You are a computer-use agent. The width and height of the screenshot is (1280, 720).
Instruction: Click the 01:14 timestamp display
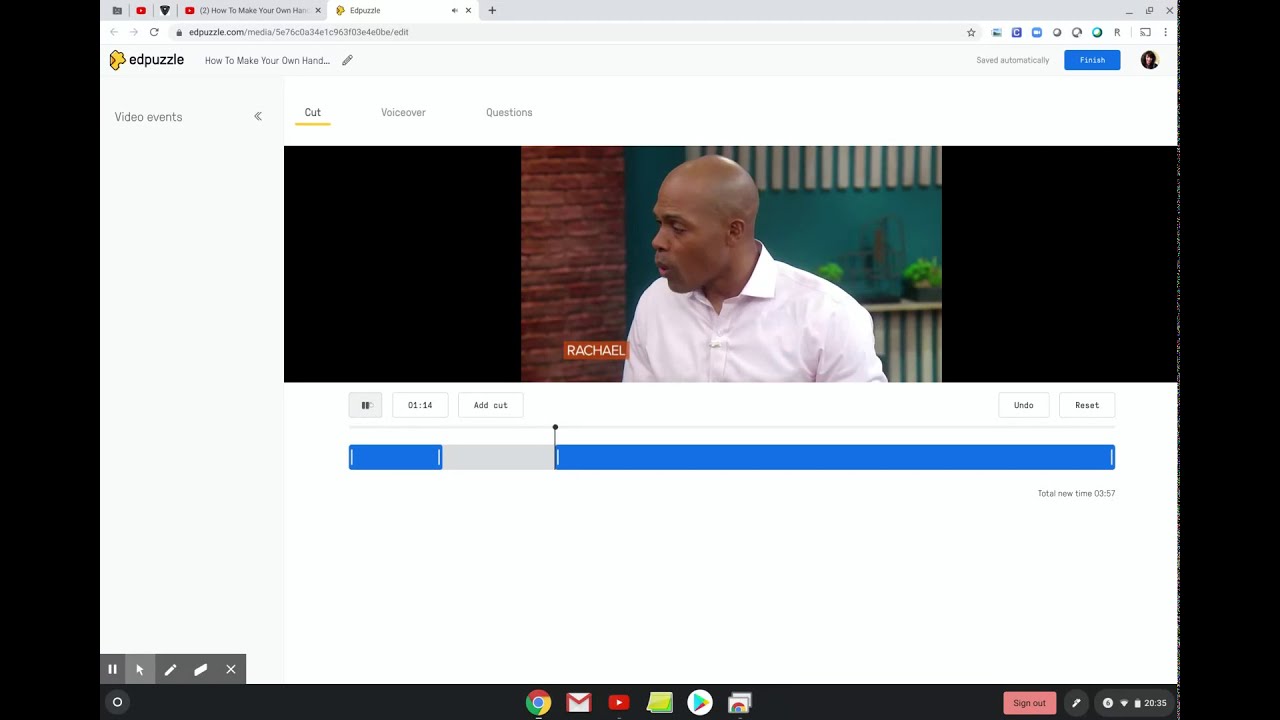tap(420, 405)
